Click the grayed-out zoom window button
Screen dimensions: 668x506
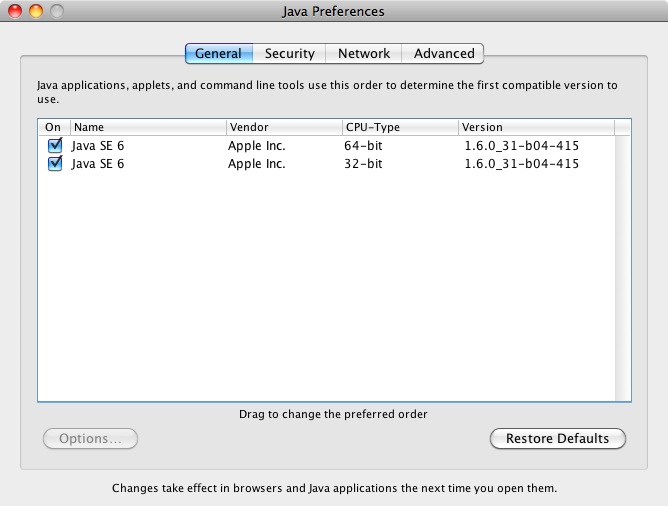click(57, 11)
